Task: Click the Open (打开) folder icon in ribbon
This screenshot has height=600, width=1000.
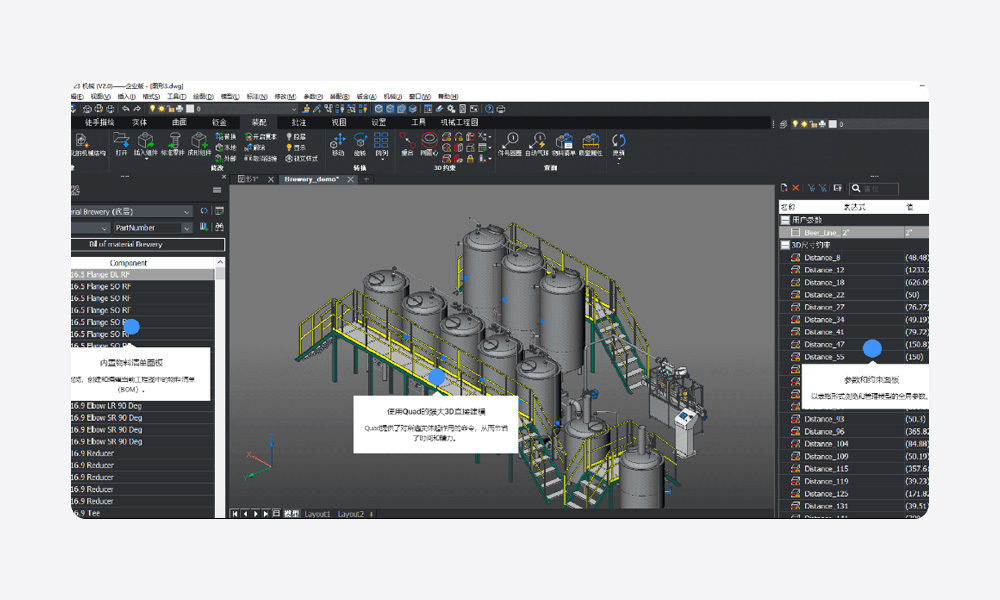Action: tap(121, 140)
